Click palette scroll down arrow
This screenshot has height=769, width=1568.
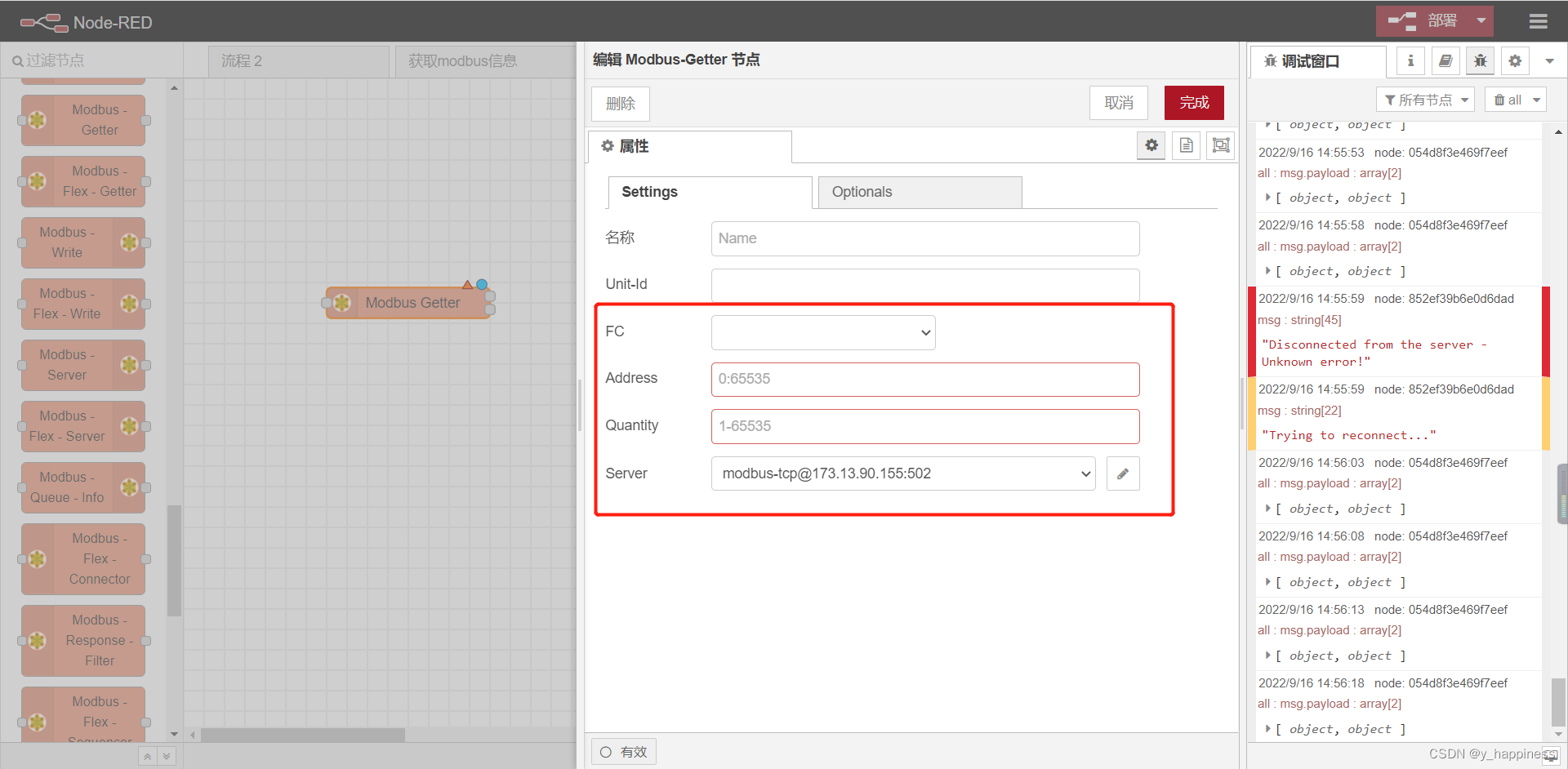(x=174, y=734)
